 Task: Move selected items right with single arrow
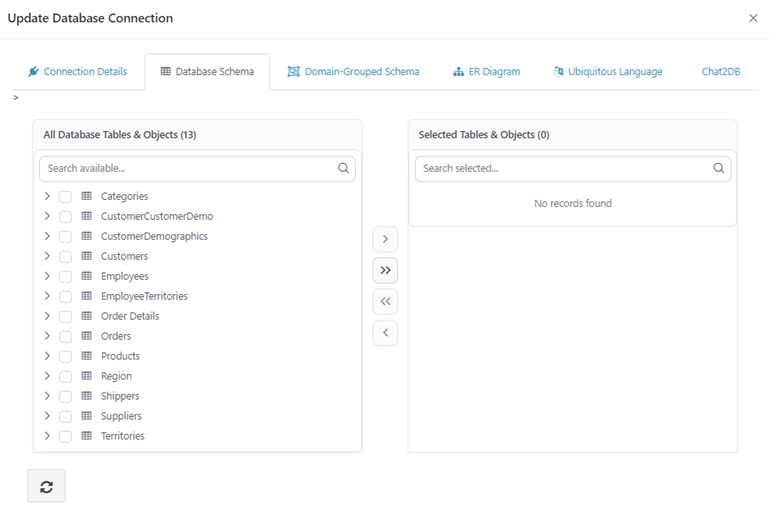click(x=385, y=239)
